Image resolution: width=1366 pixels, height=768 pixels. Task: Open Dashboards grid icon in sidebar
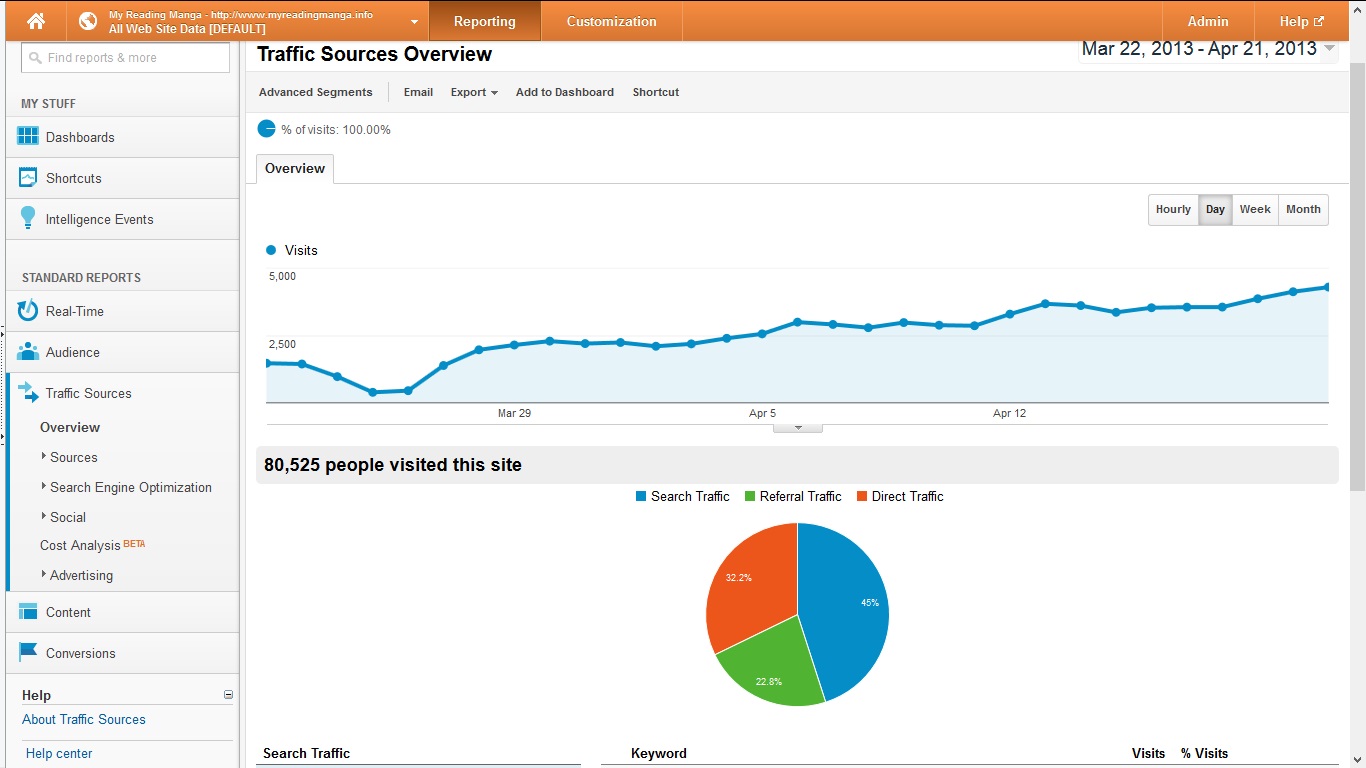pos(28,137)
